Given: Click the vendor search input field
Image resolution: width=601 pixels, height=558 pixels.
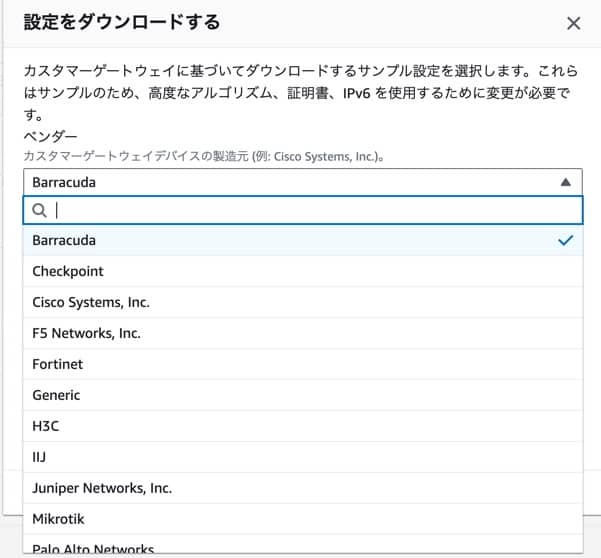Looking at the screenshot, I should point(303,210).
